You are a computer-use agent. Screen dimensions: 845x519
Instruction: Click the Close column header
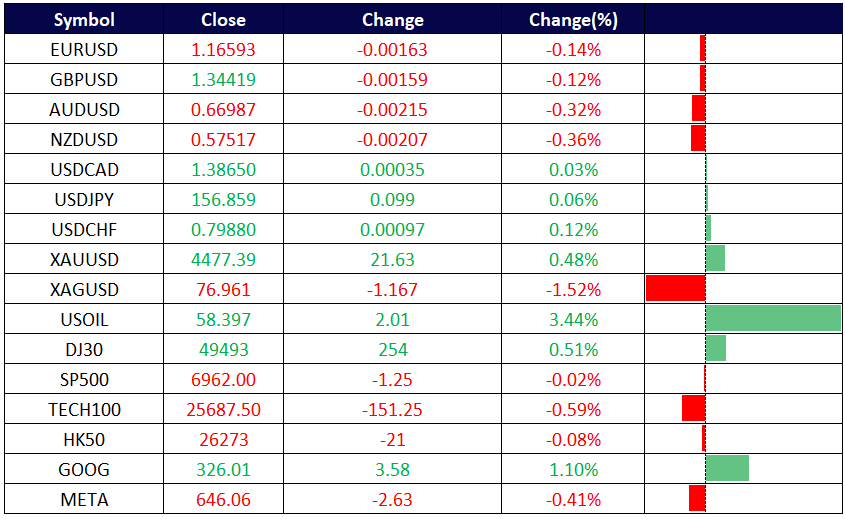[x=223, y=20]
